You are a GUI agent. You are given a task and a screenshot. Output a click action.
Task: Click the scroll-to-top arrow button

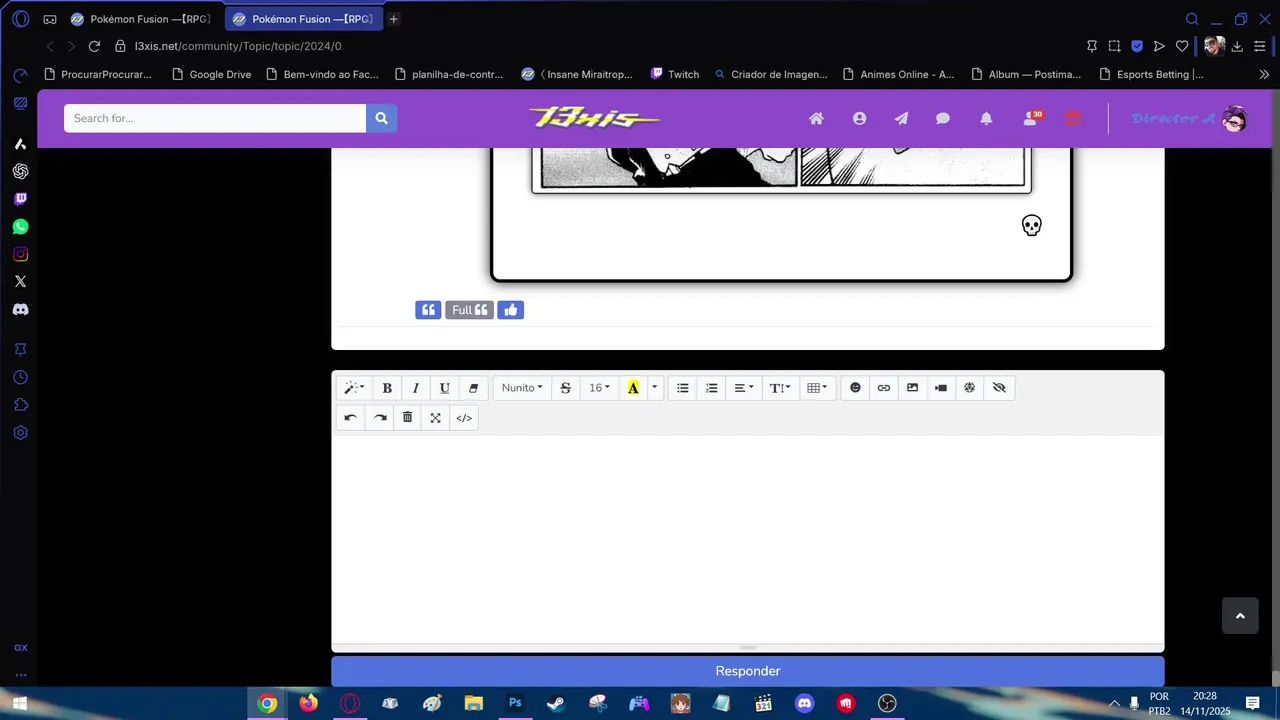[1240, 616]
